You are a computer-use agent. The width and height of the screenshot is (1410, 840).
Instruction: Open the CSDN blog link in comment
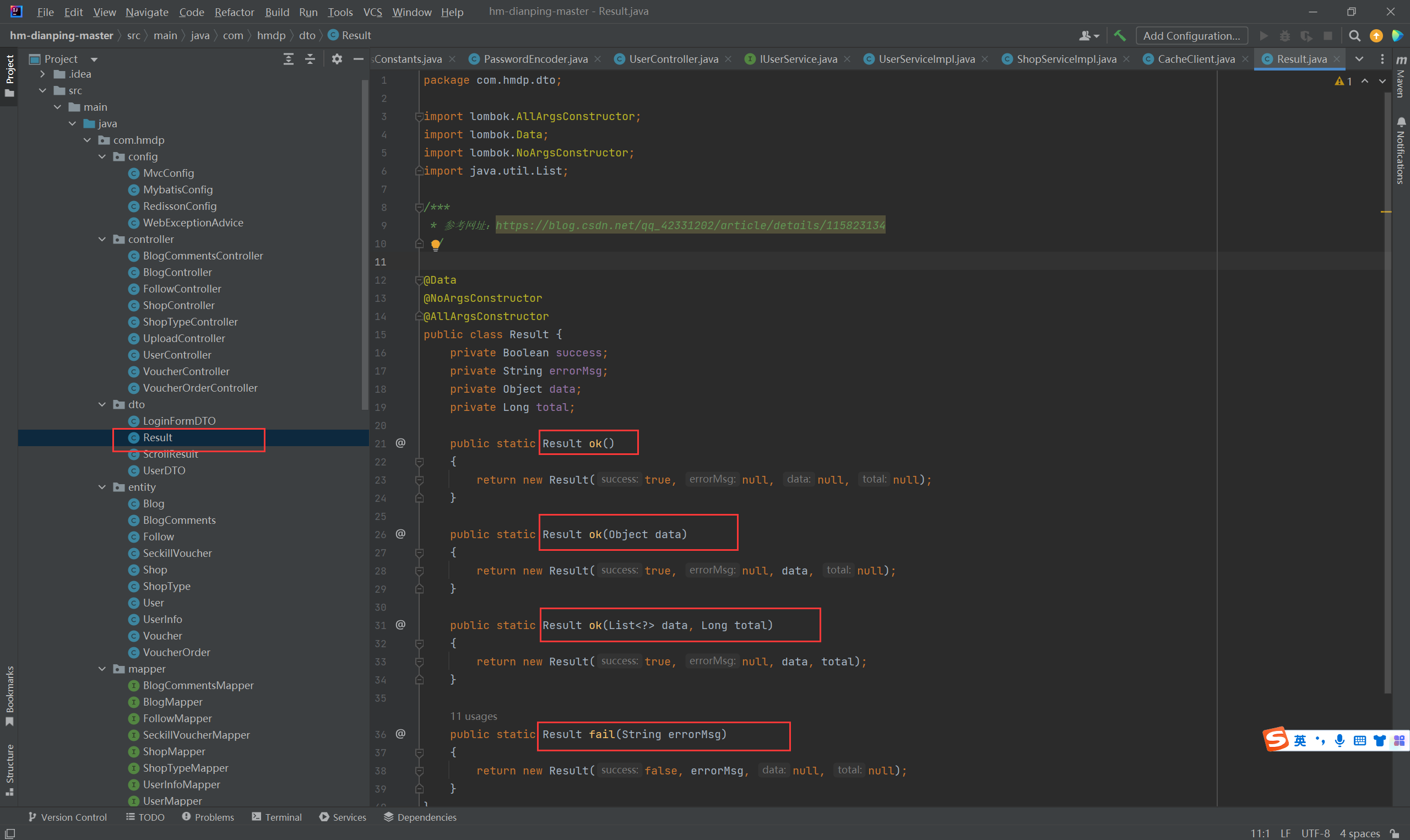(x=690, y=225)
